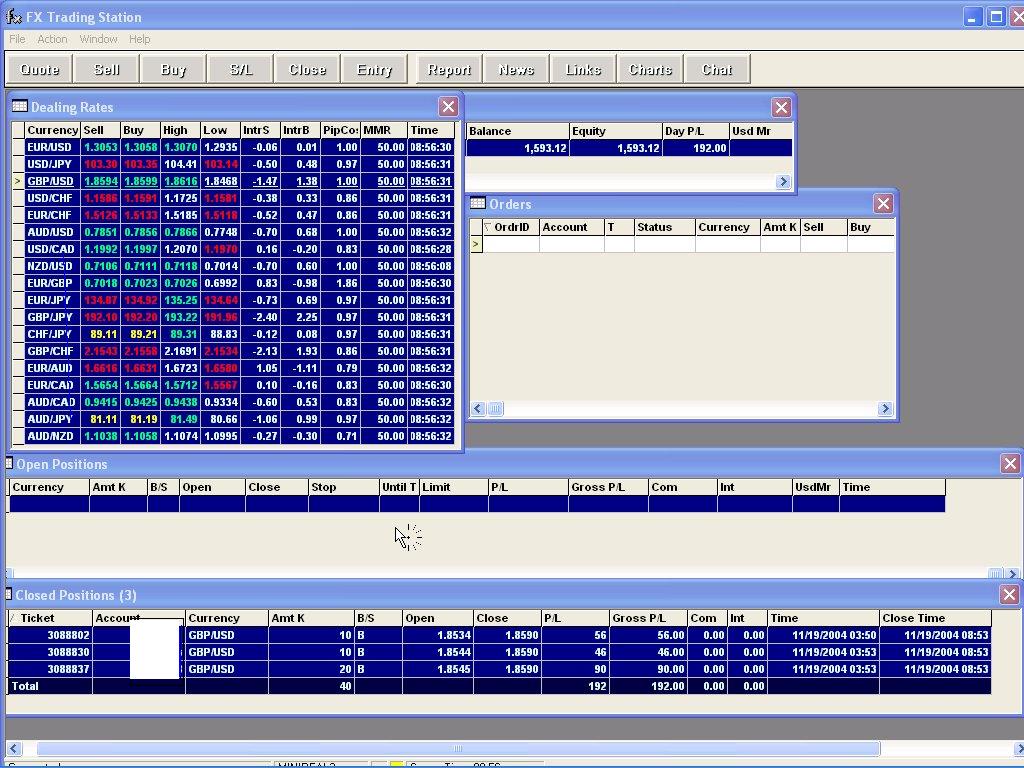This screenshot has height=768, width=1024.
Task: Click the Dealing Rates panel grid icon
Action: (x=20, y=106)
